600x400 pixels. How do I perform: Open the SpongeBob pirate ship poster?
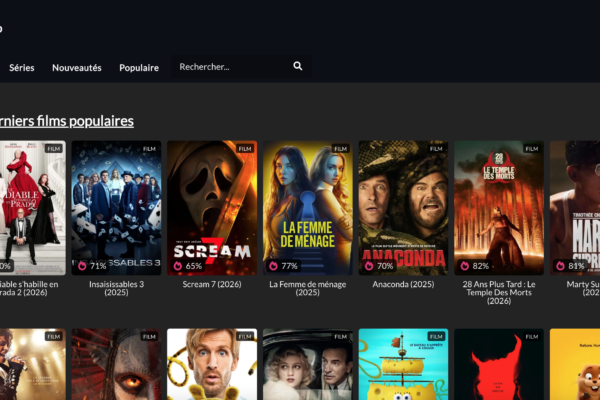[x=403, y=364]
